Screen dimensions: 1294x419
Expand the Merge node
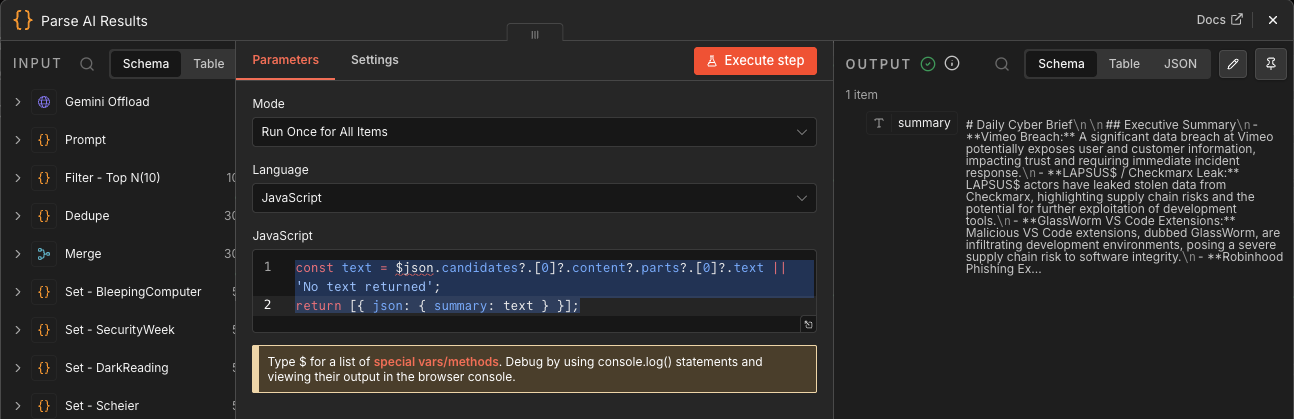17,254
